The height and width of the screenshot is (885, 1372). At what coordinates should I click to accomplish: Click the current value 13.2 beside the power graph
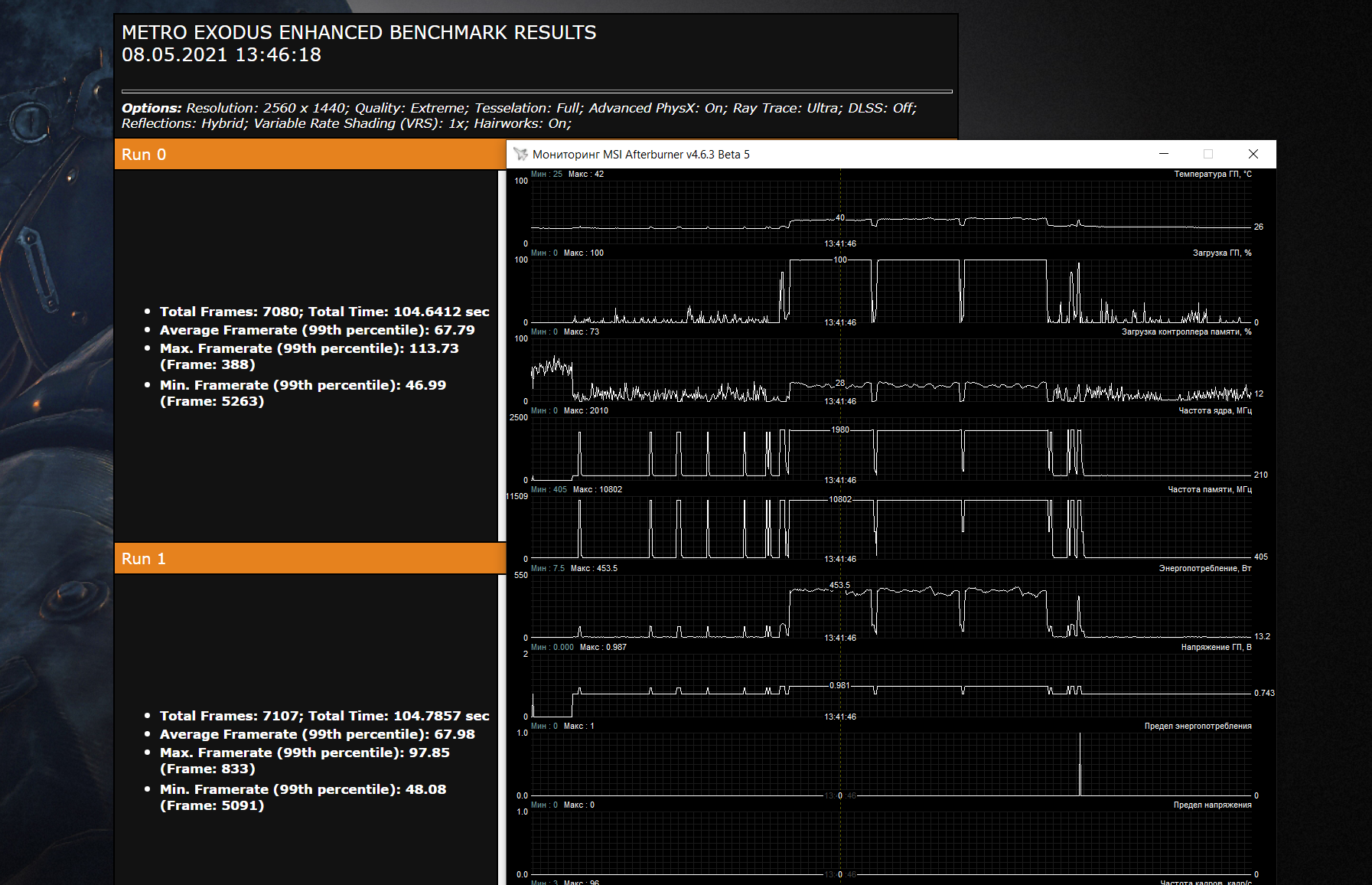(x=1263, y=636)
